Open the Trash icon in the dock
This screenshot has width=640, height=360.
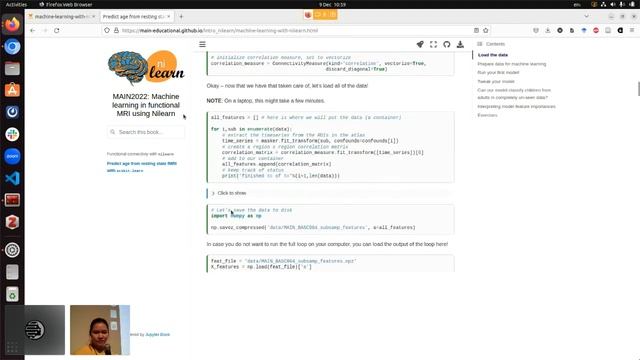pyautogui.click(x=12, y=294)
